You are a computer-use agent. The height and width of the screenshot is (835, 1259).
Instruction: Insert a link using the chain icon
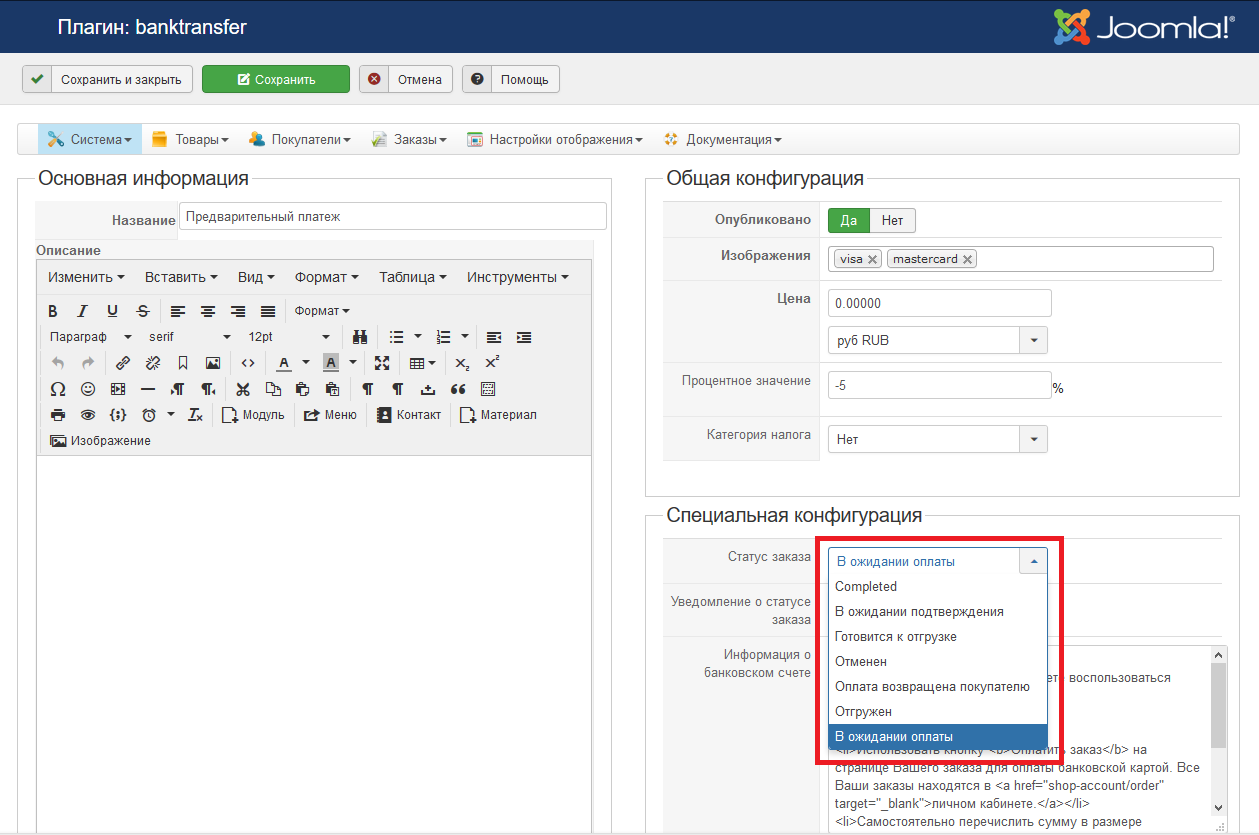123,363
